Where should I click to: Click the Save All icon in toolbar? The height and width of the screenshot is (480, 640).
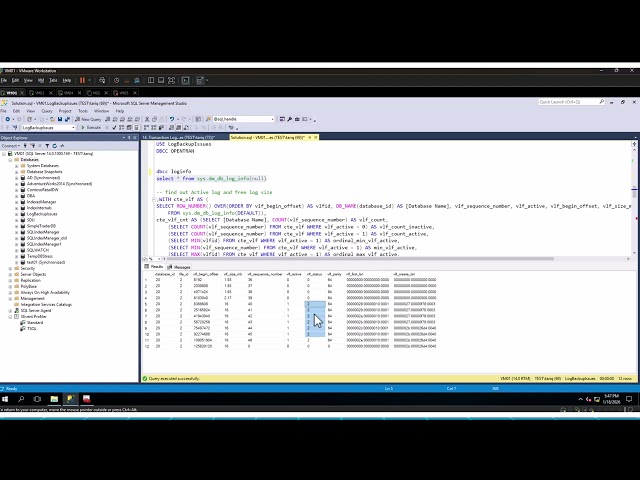(x=67, y=119)
